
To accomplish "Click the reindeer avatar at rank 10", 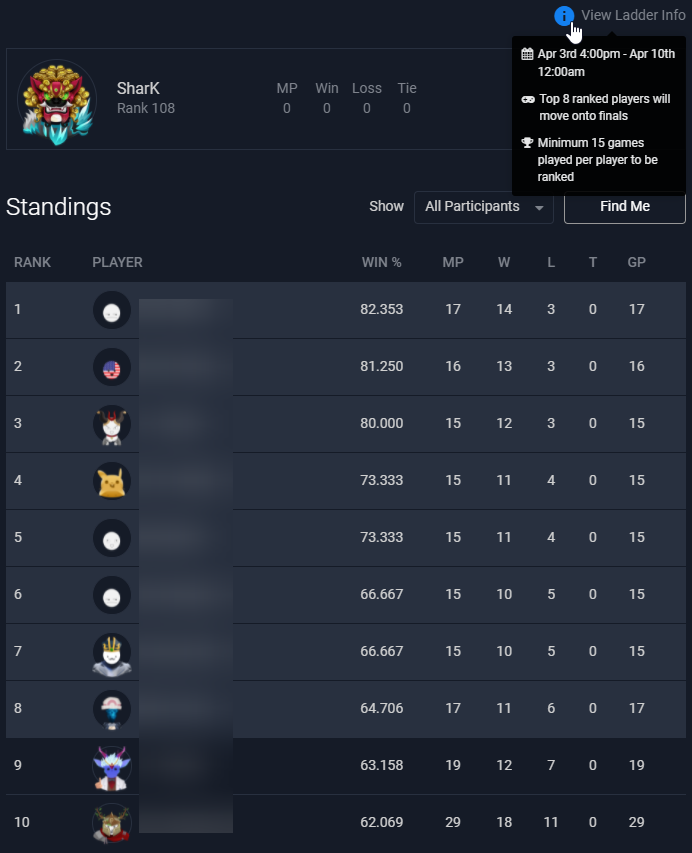I will [x=112, y=824].
